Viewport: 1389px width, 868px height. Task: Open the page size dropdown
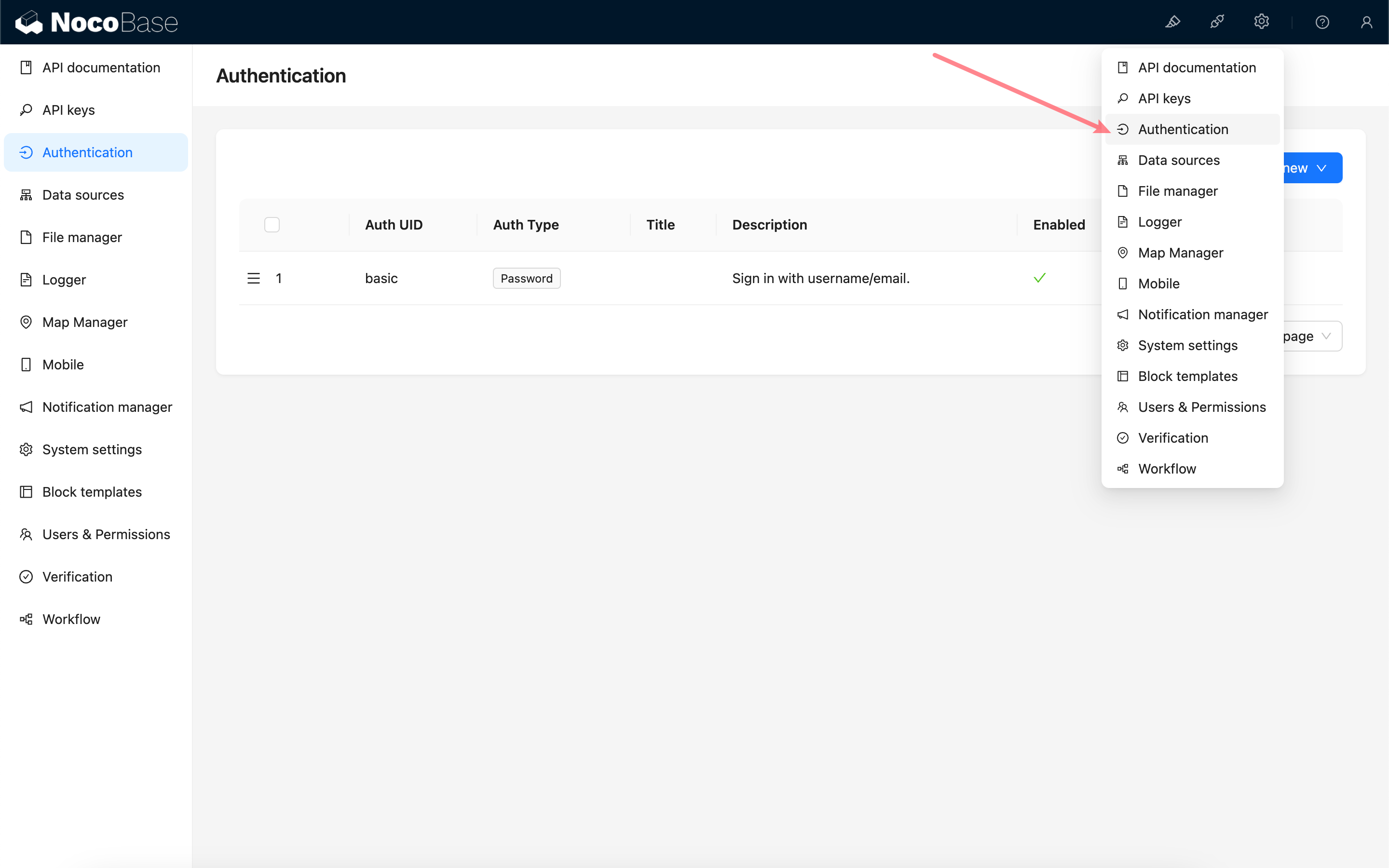point(1311,337)
